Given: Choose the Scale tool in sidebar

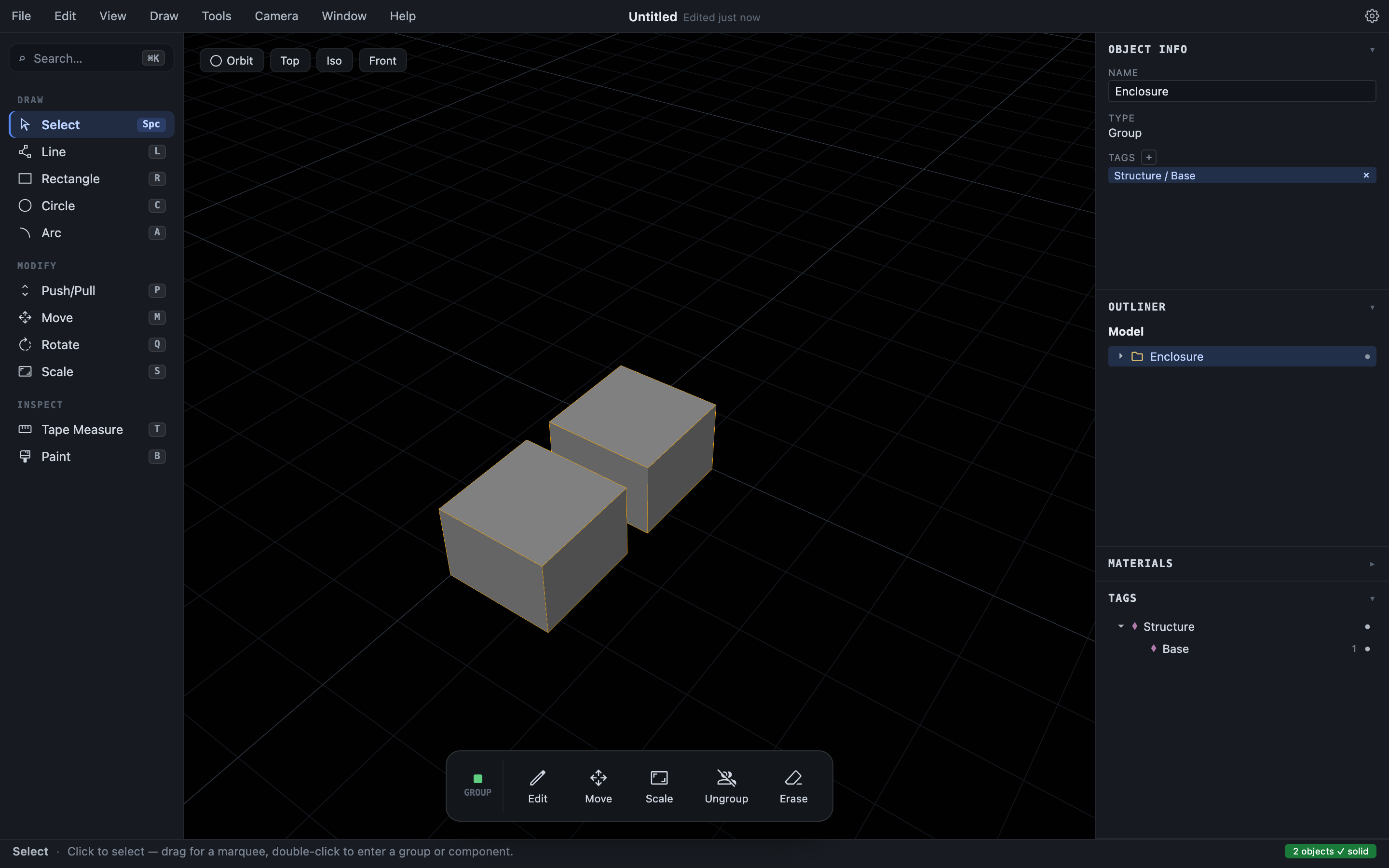Looking at the screenshot, I should pyautogui.click(x=92, y=371).
